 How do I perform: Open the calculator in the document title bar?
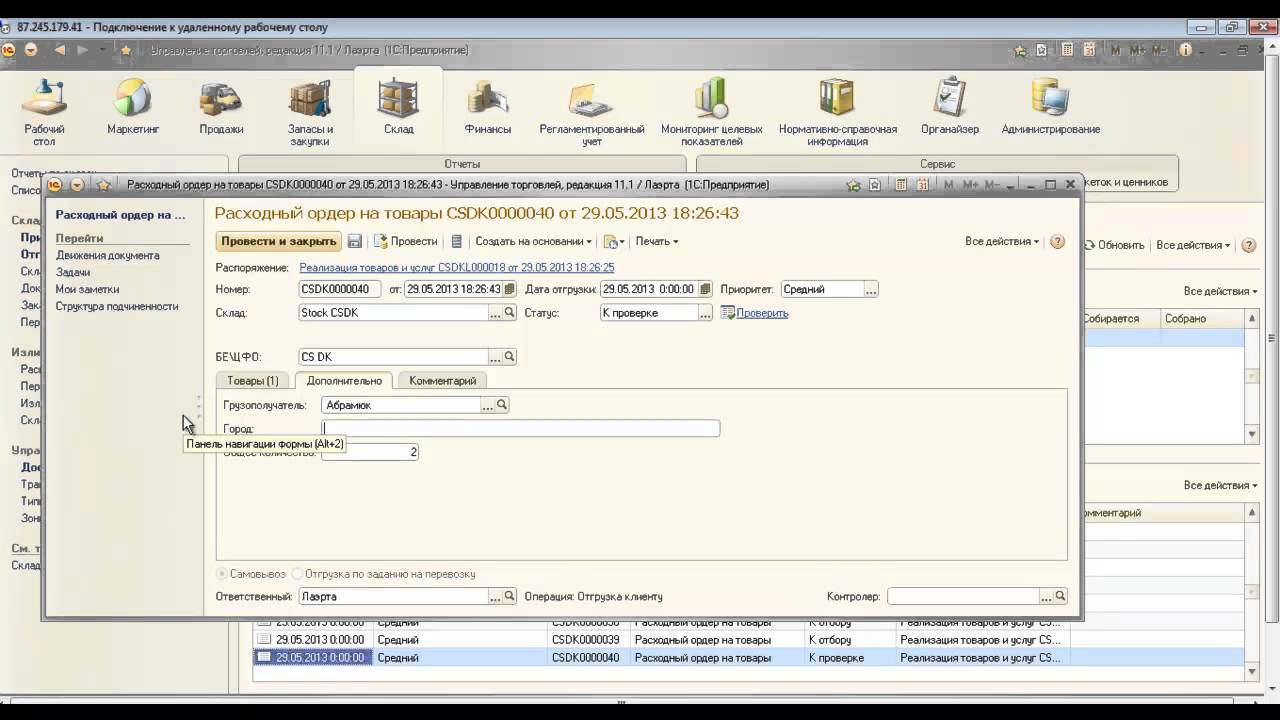coord(900,185)
